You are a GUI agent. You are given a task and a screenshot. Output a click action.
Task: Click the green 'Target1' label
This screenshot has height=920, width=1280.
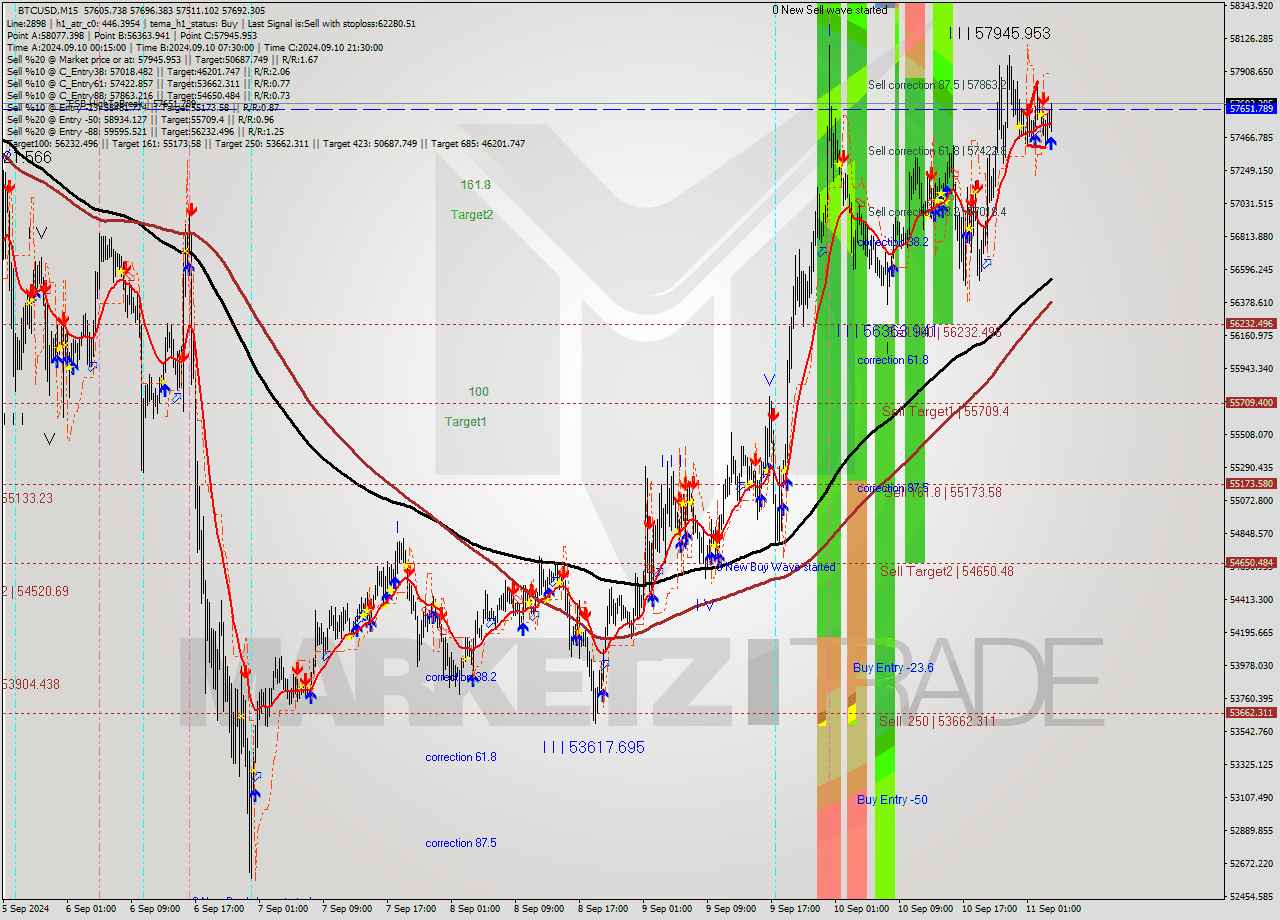click(x=465, y=422)
